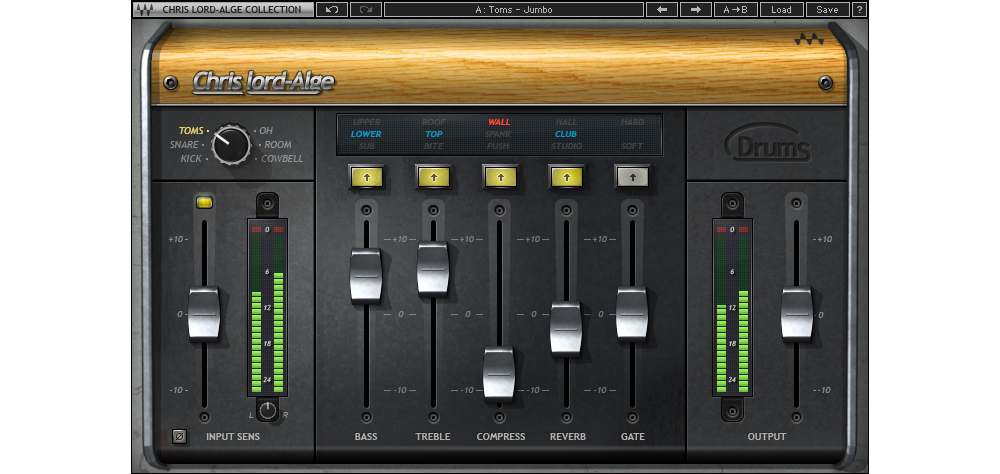Viewport: 1000px width, 474px height.
Task: Click the BITE treble mode text
Action: 434,146
